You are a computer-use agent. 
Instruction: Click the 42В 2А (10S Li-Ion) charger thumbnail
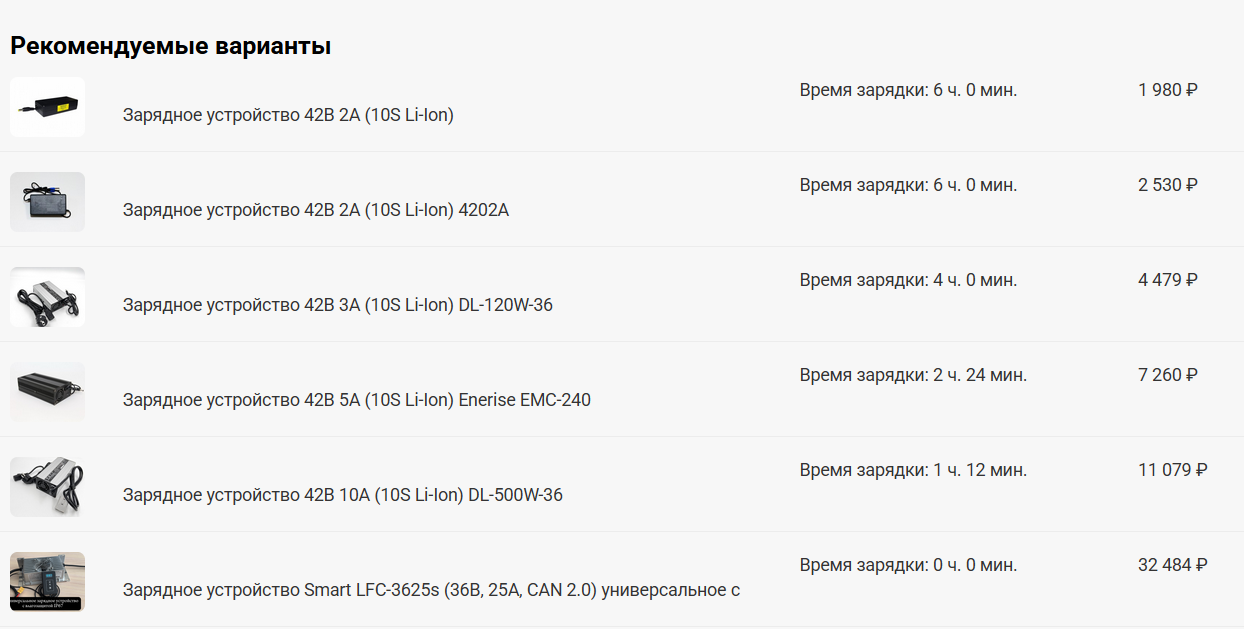coord(47,106)
